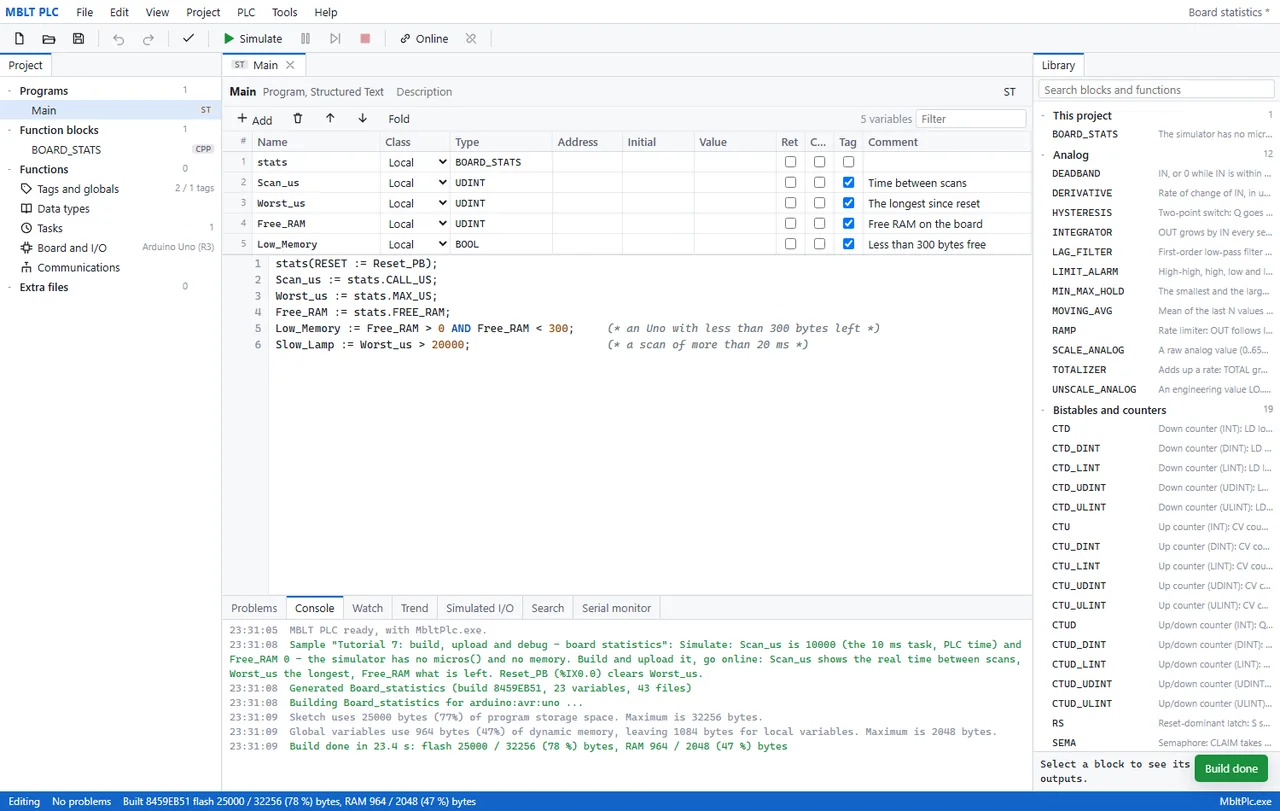
Task: Create a new project file
Action: tap(19, 38)
